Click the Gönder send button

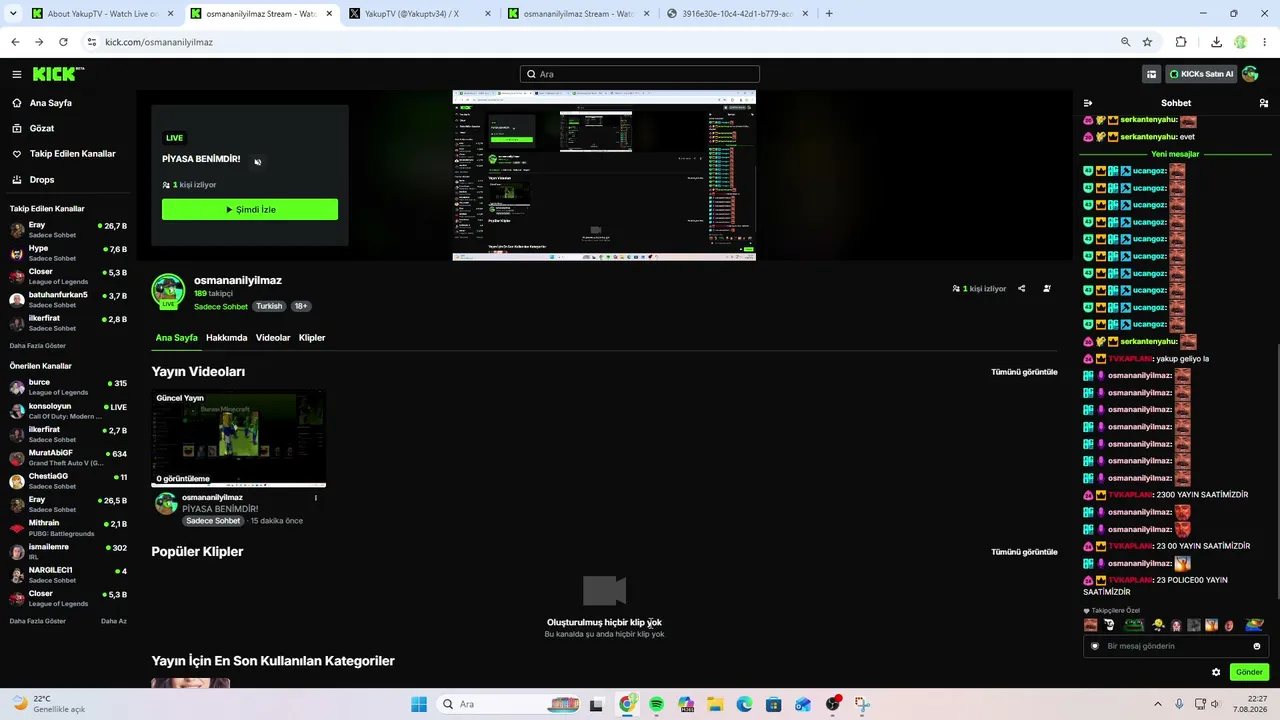pyautogui.click(x=1249, y=672)
